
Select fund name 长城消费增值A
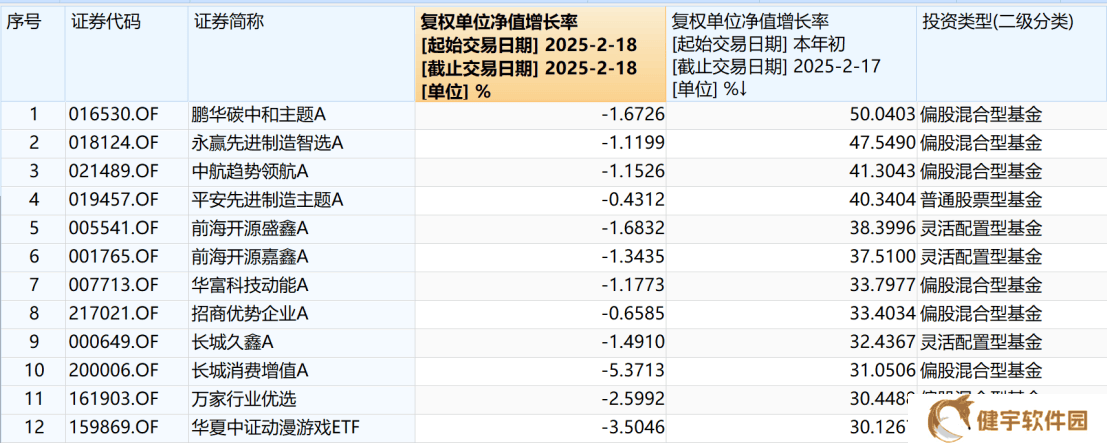[x=250, y=370]
